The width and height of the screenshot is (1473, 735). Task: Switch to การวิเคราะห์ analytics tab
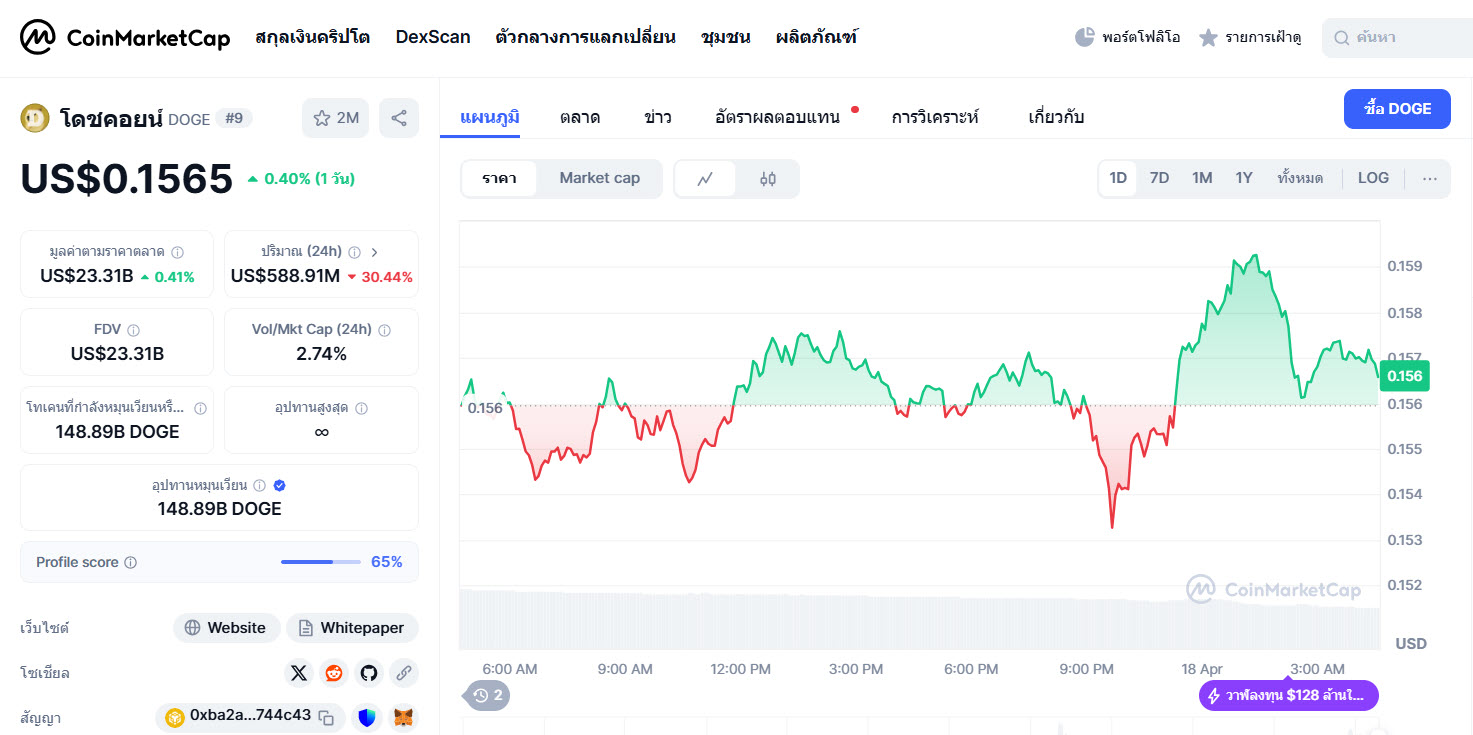pyautogui.click(x=935, y=117)
